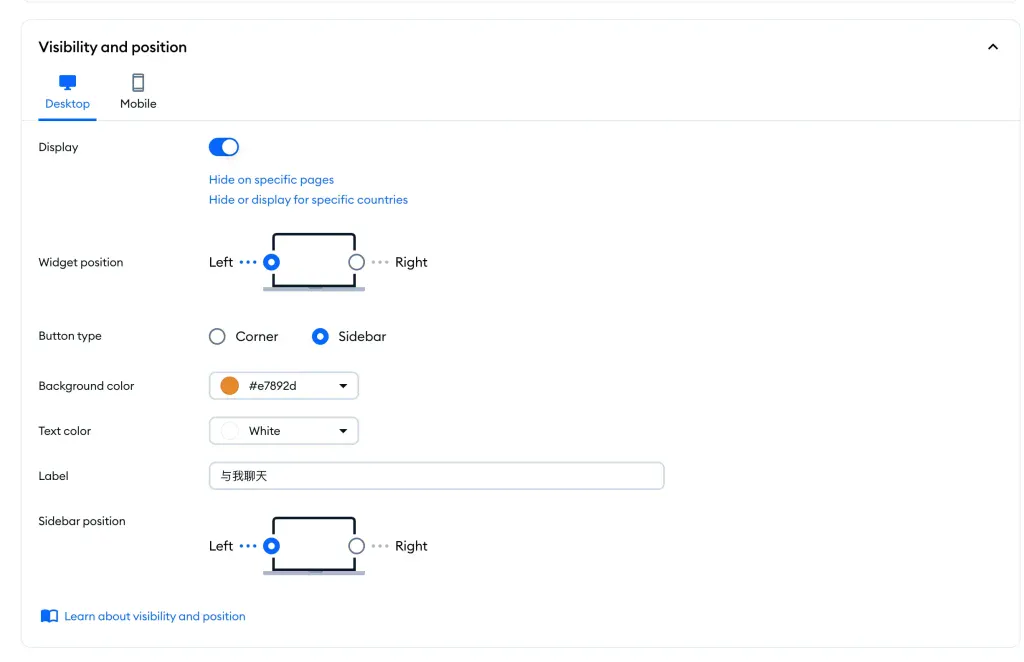The image size is (1024, 662).
Task: Choose the Corner button type
Action: [x=217, y=336]
